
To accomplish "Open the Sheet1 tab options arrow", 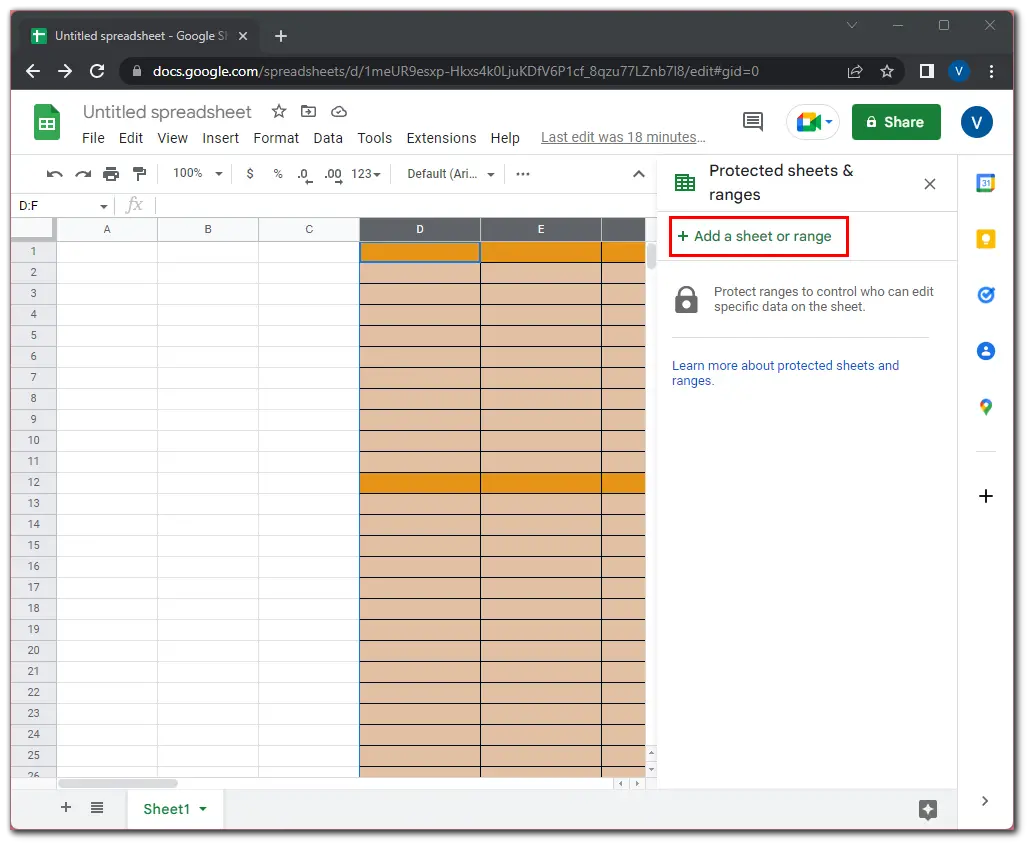I will pyautogui.click(x=203, y=809).
